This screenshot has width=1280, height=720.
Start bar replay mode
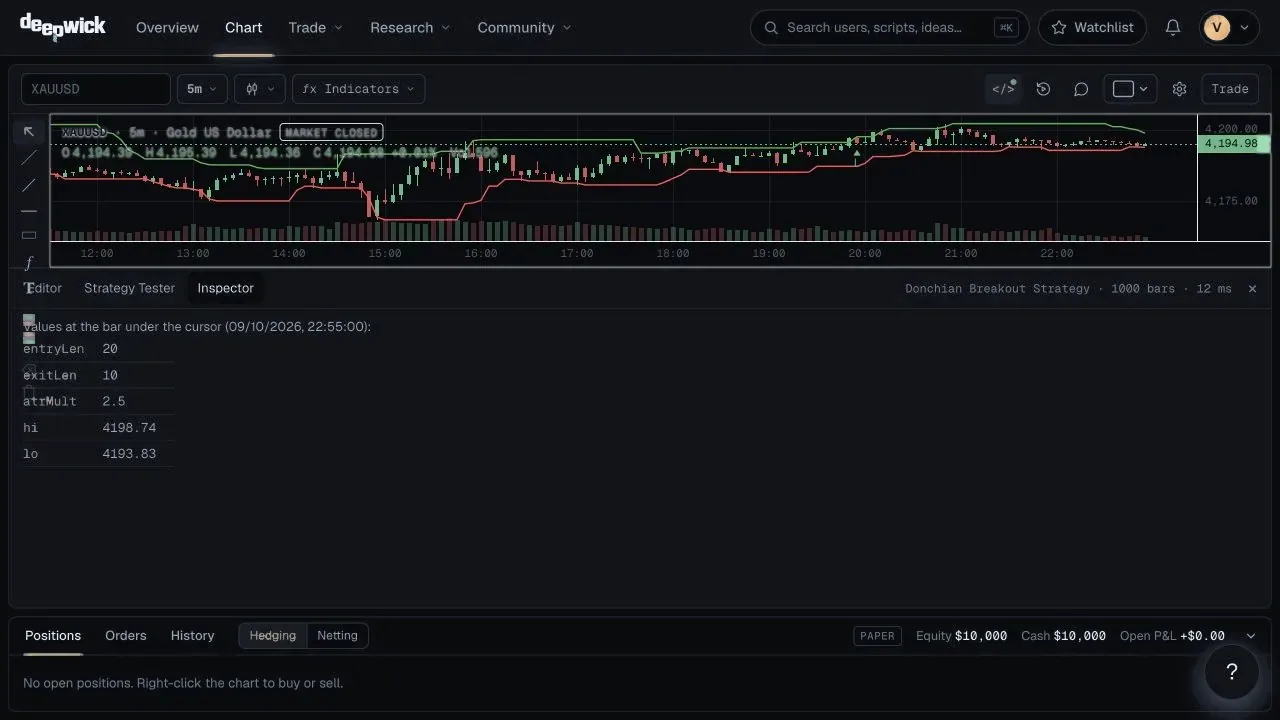point(1043,89)
